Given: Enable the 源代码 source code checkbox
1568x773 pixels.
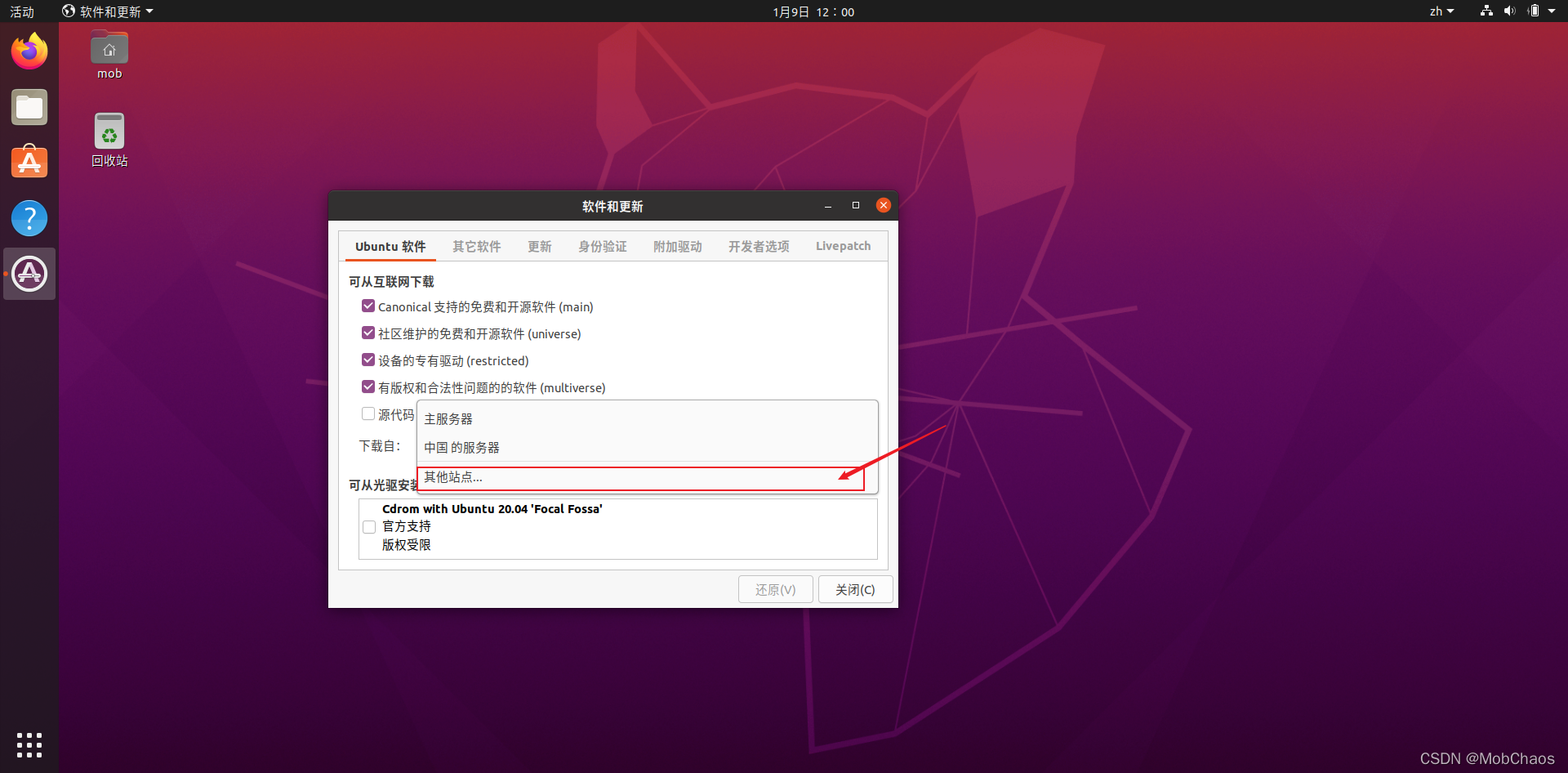Looking at the screenshot, I should [x=368, y=413].
